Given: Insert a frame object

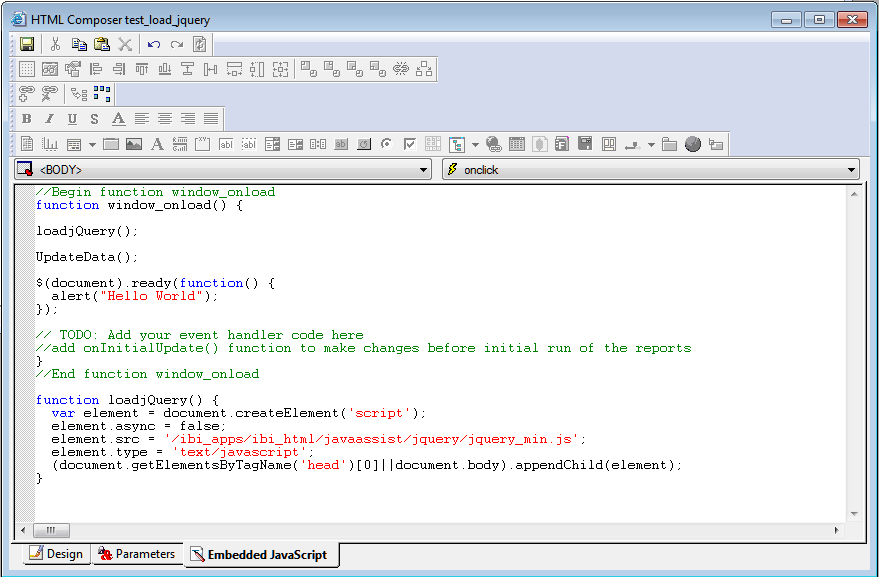Looking at the screenshot, I should coord(111,144).
